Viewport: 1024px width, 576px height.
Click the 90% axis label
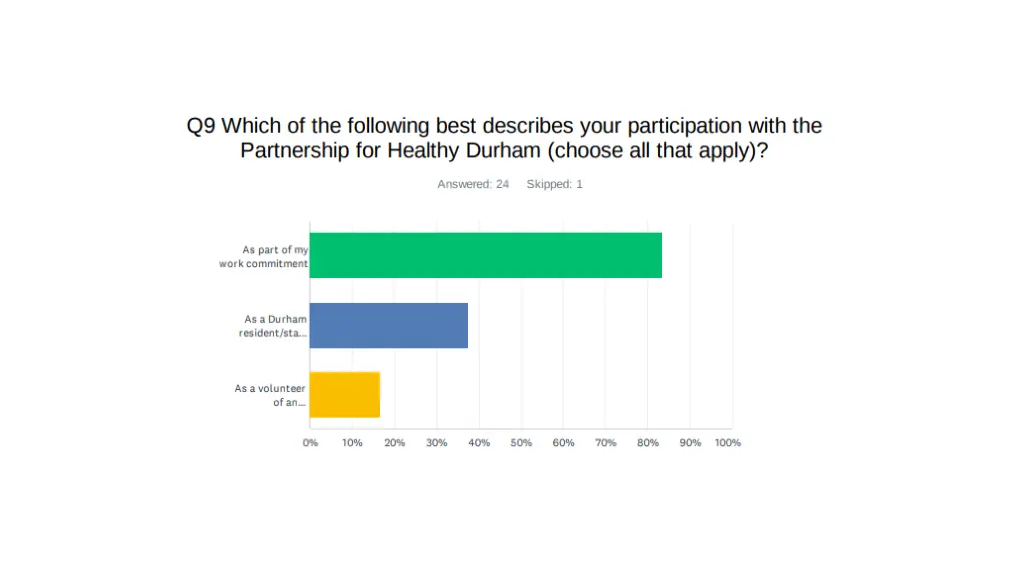click(690, 443)
